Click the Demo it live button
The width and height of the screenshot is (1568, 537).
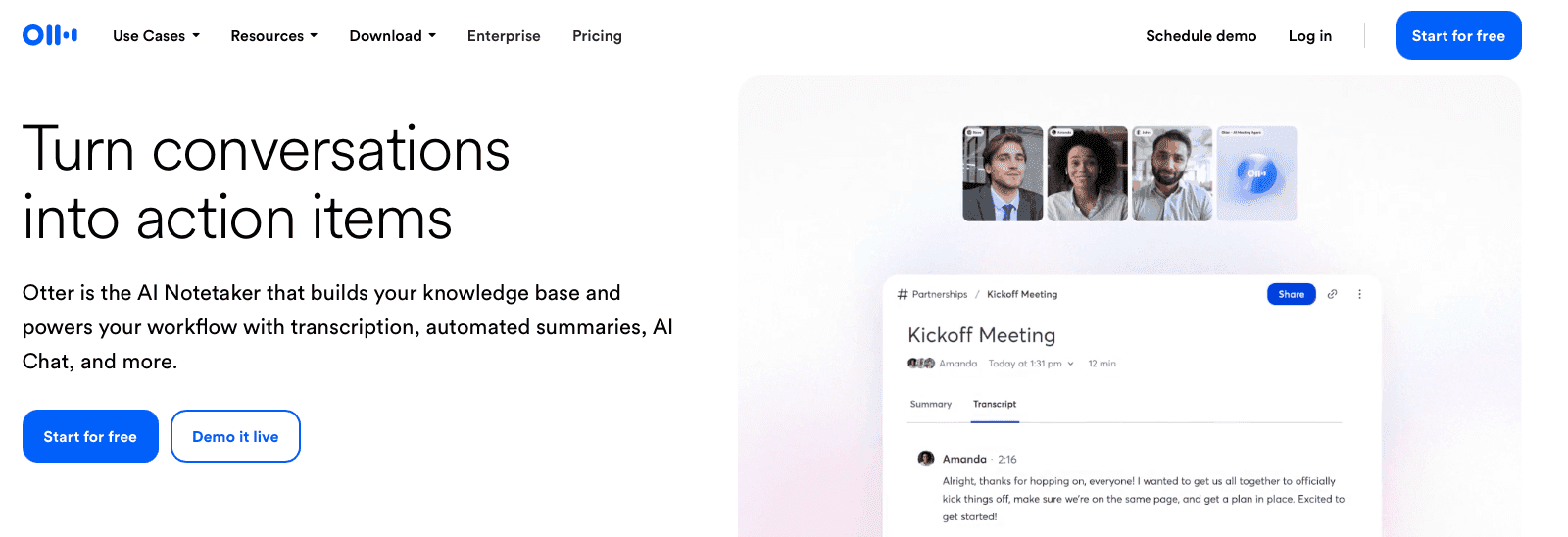(235, 436)
